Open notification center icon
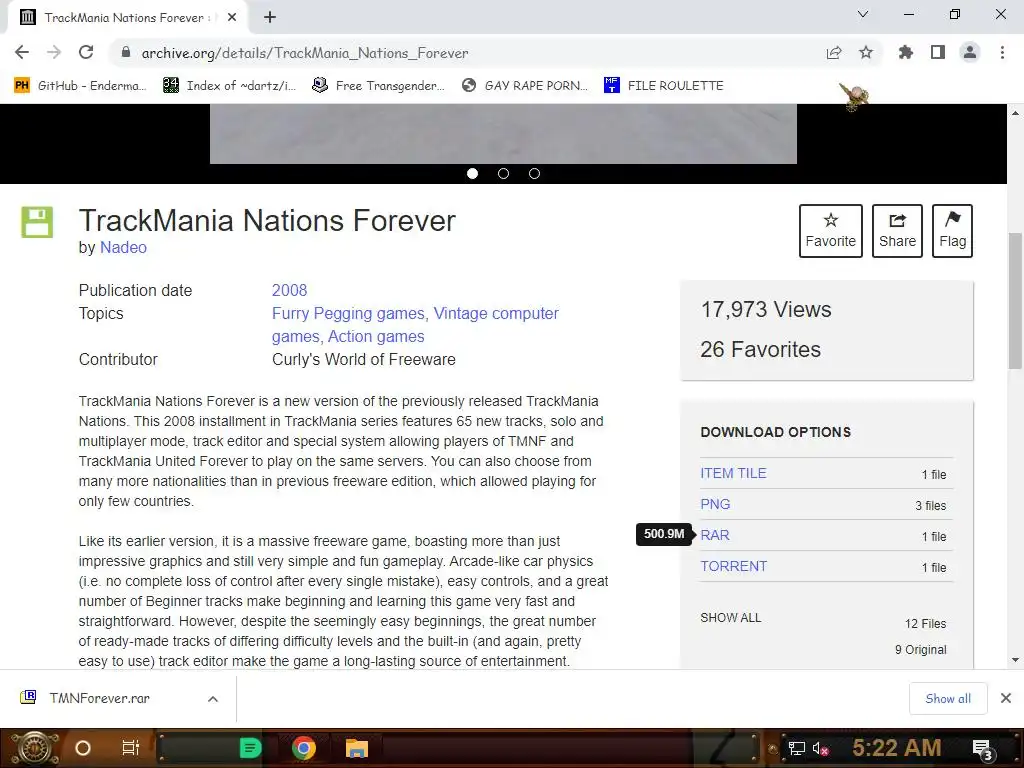This screenshot has width=1024, height=768. click(983, 749)
